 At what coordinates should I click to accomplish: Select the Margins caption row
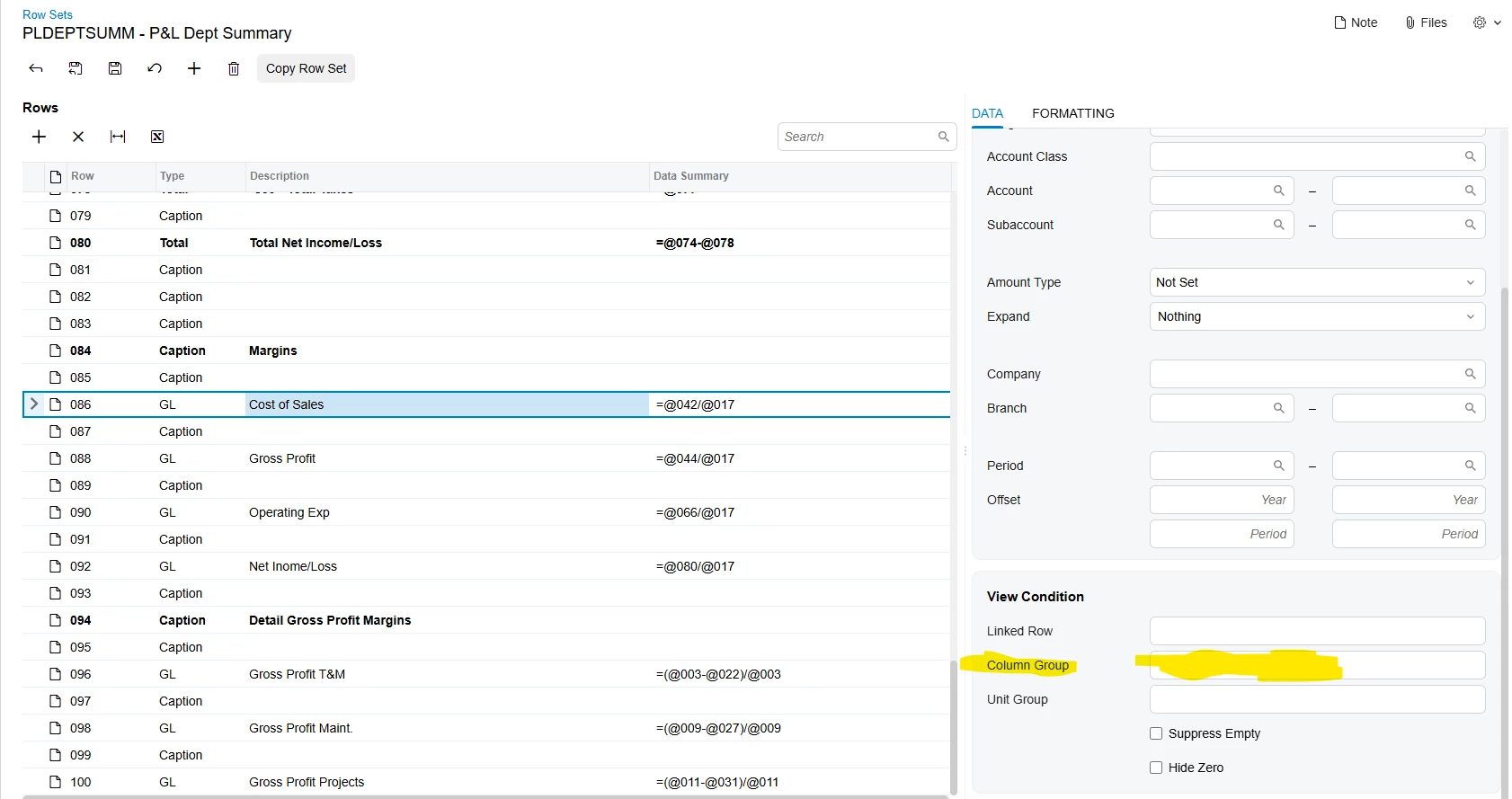tap(485, 351)
